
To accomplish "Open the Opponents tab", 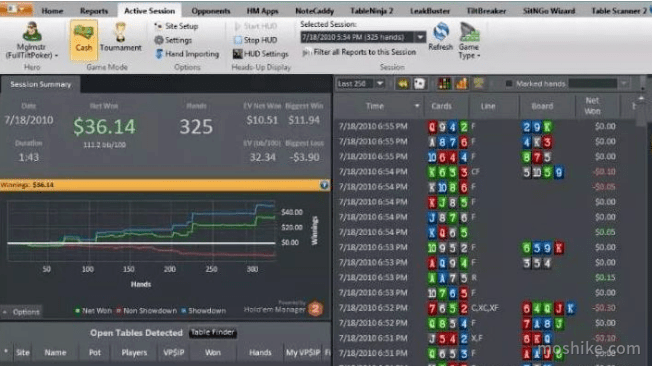I will (211, 11).
